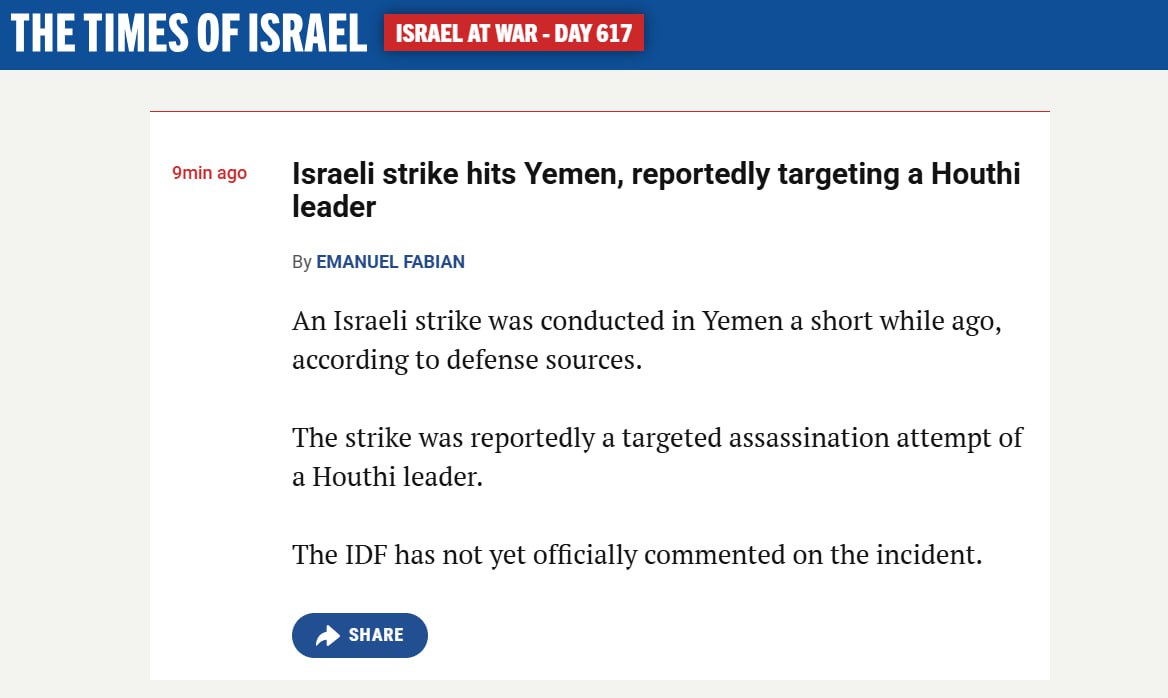Image resolution: width=1168 pixels, height=698 pixels.
Task: Open the Israeli strike hits Yemen headline
Action: 656,190
